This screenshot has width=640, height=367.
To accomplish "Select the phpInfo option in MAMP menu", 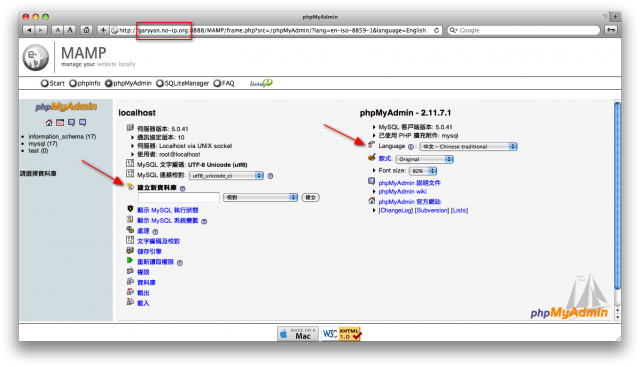I will (x=84, y=83).
